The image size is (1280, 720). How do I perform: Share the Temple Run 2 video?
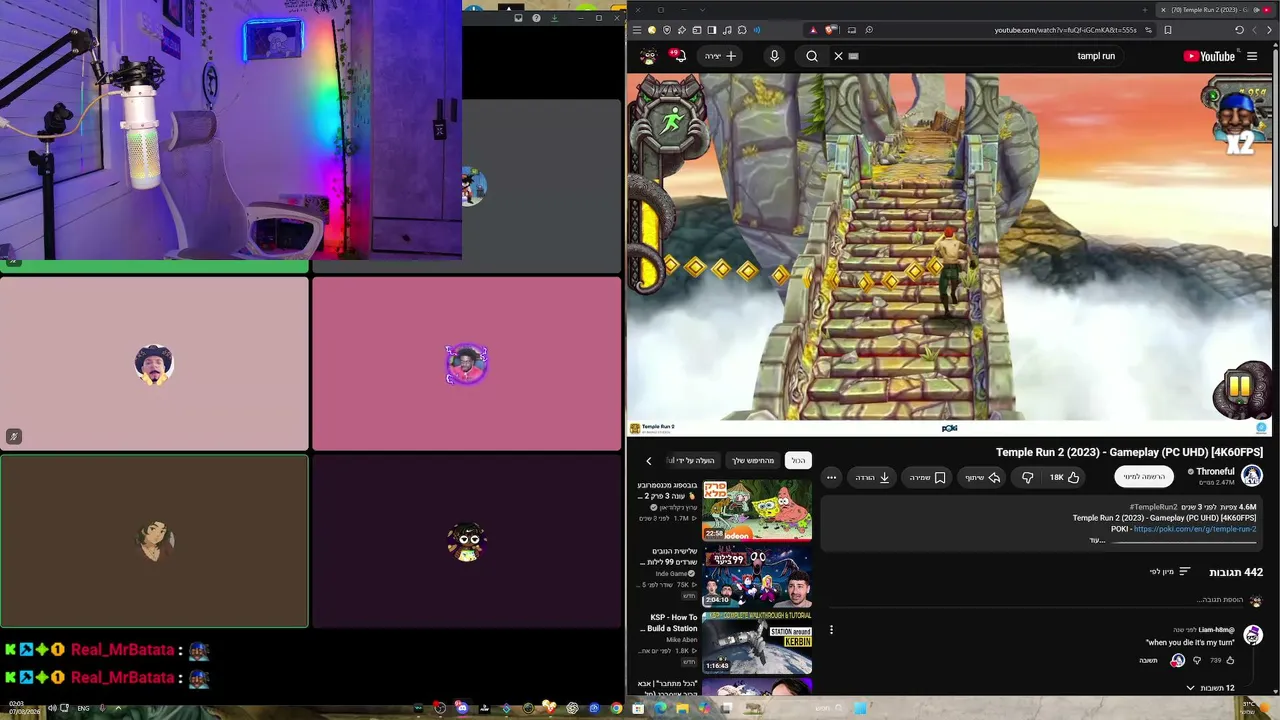(x=982, y=478)
